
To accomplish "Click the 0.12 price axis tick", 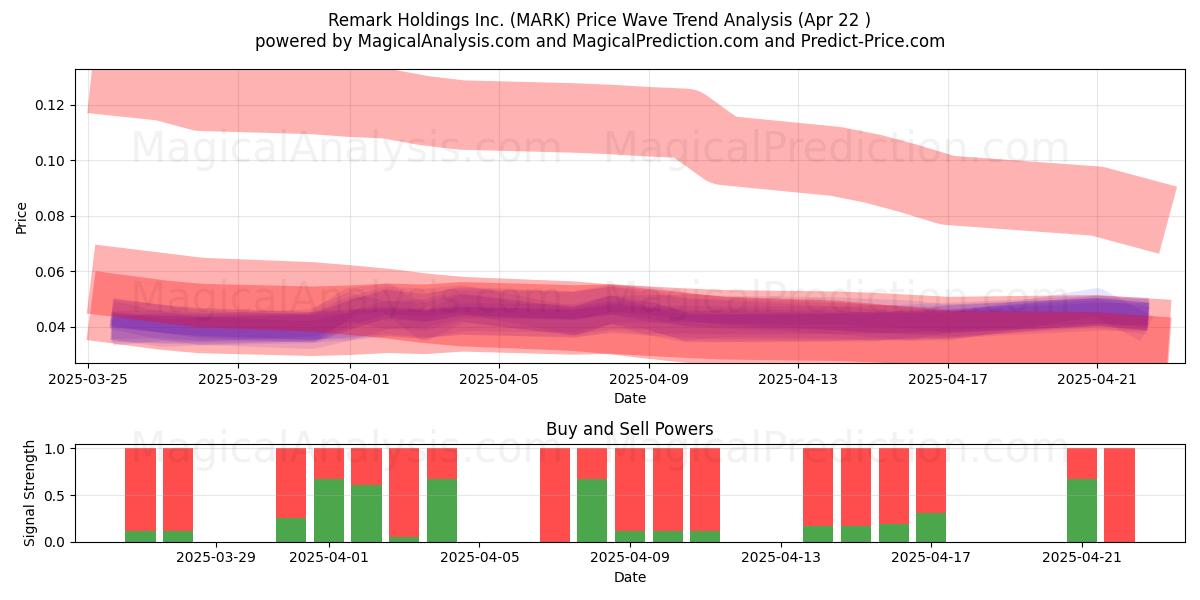I will 52,105.
